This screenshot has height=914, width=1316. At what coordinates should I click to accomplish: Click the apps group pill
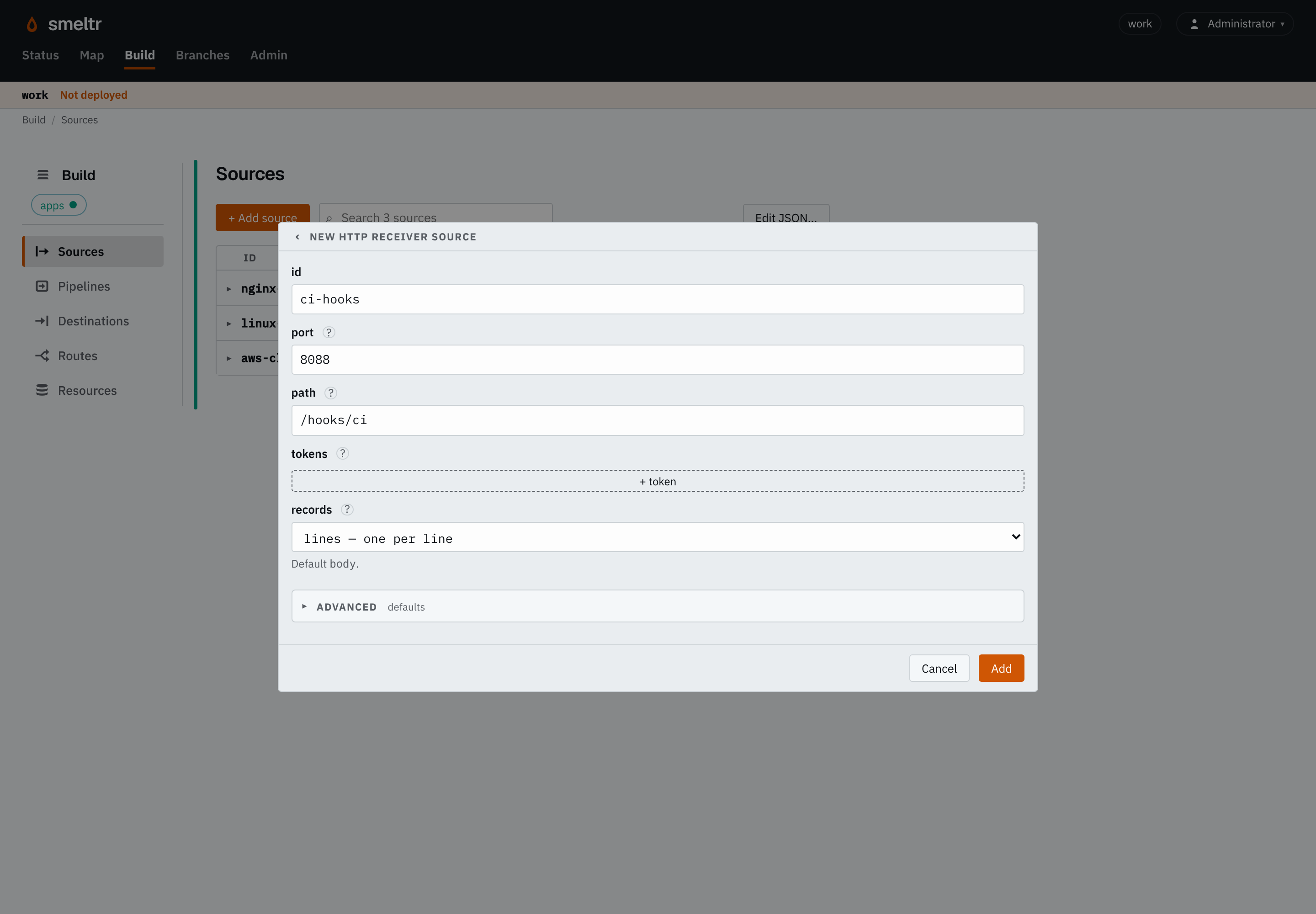click(59, 205)
